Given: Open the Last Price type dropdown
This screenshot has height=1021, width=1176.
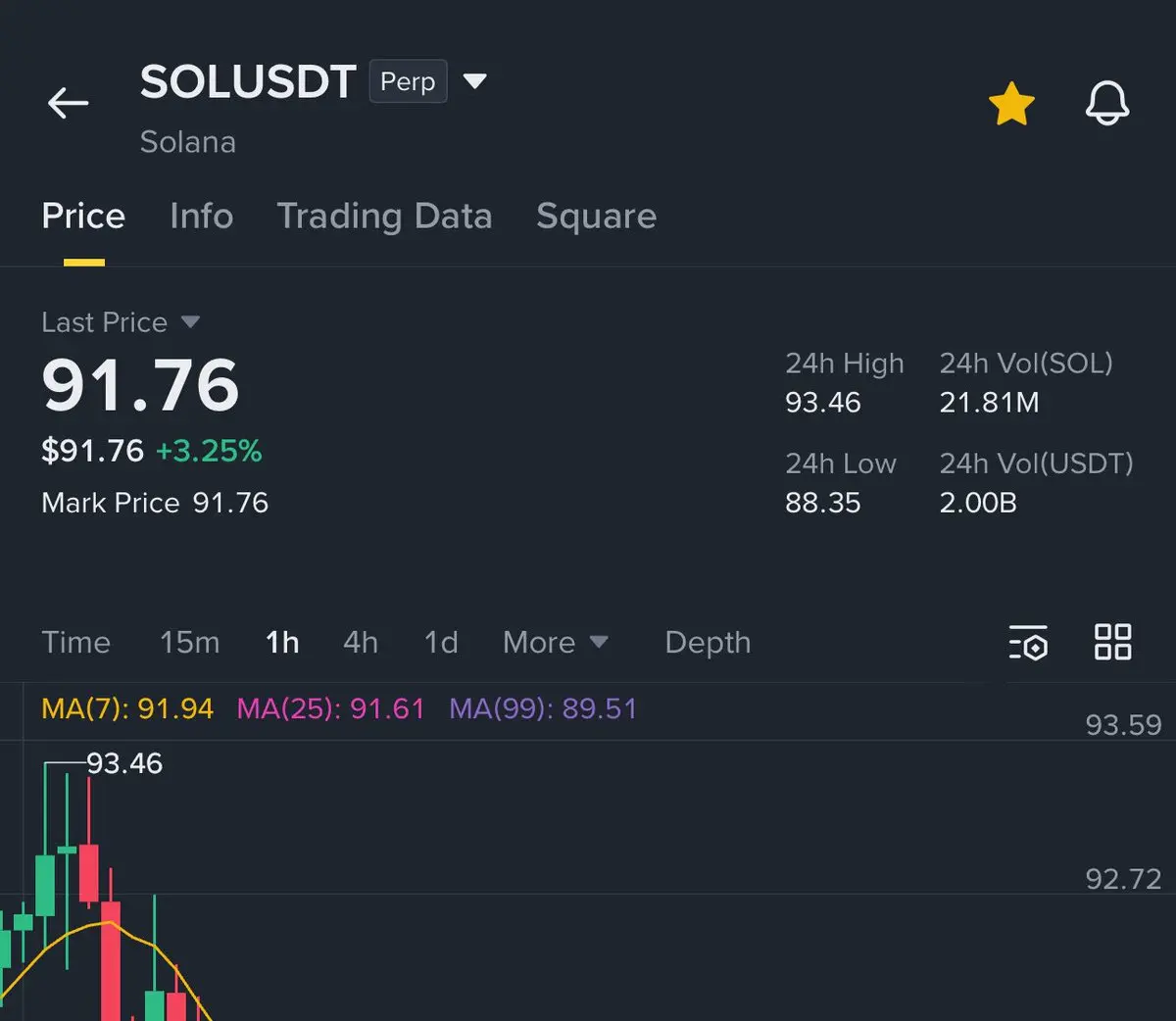Looking at the screenshot, I should pos(190,321).
